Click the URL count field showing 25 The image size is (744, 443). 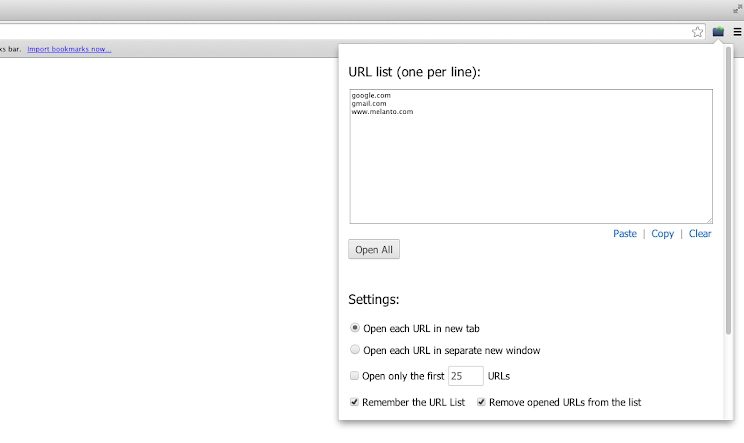point(465,376)
